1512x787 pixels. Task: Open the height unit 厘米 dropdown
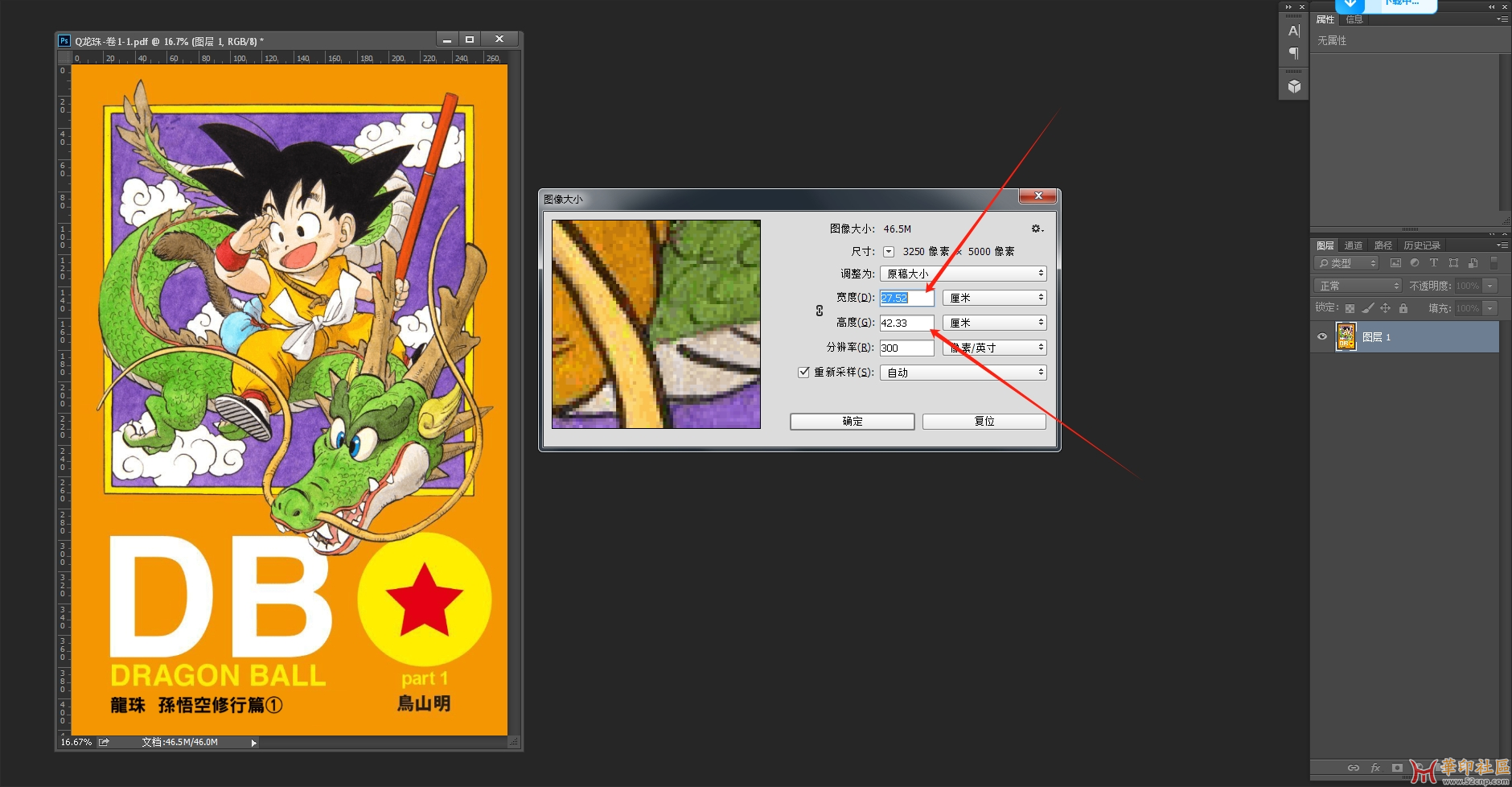pyautogui.click(x=994, y=323)
